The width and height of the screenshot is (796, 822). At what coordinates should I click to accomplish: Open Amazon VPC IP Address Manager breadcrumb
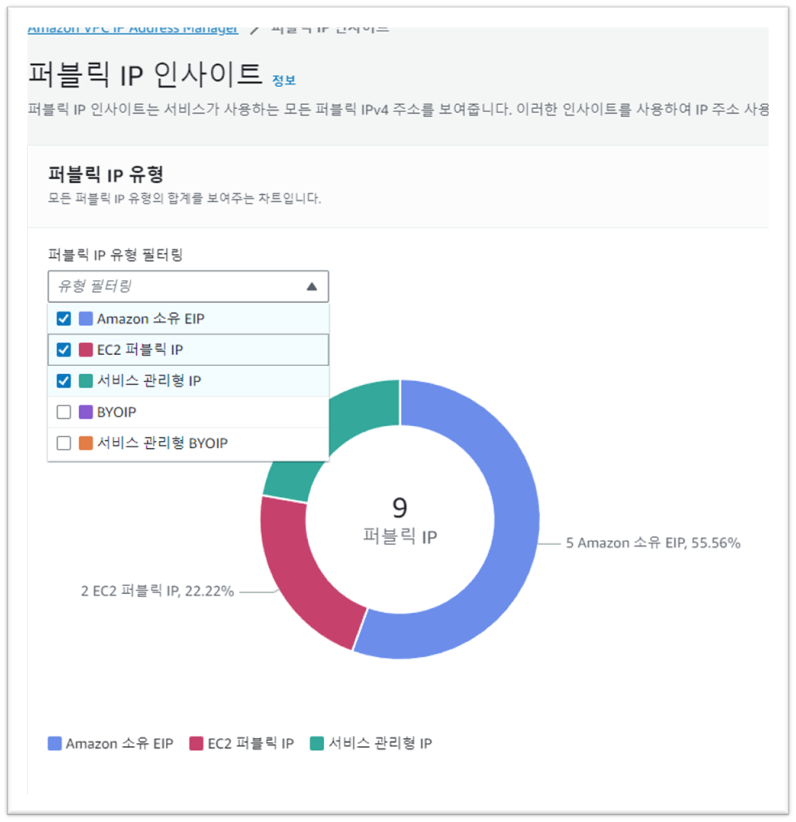click(x=133, y=28)
